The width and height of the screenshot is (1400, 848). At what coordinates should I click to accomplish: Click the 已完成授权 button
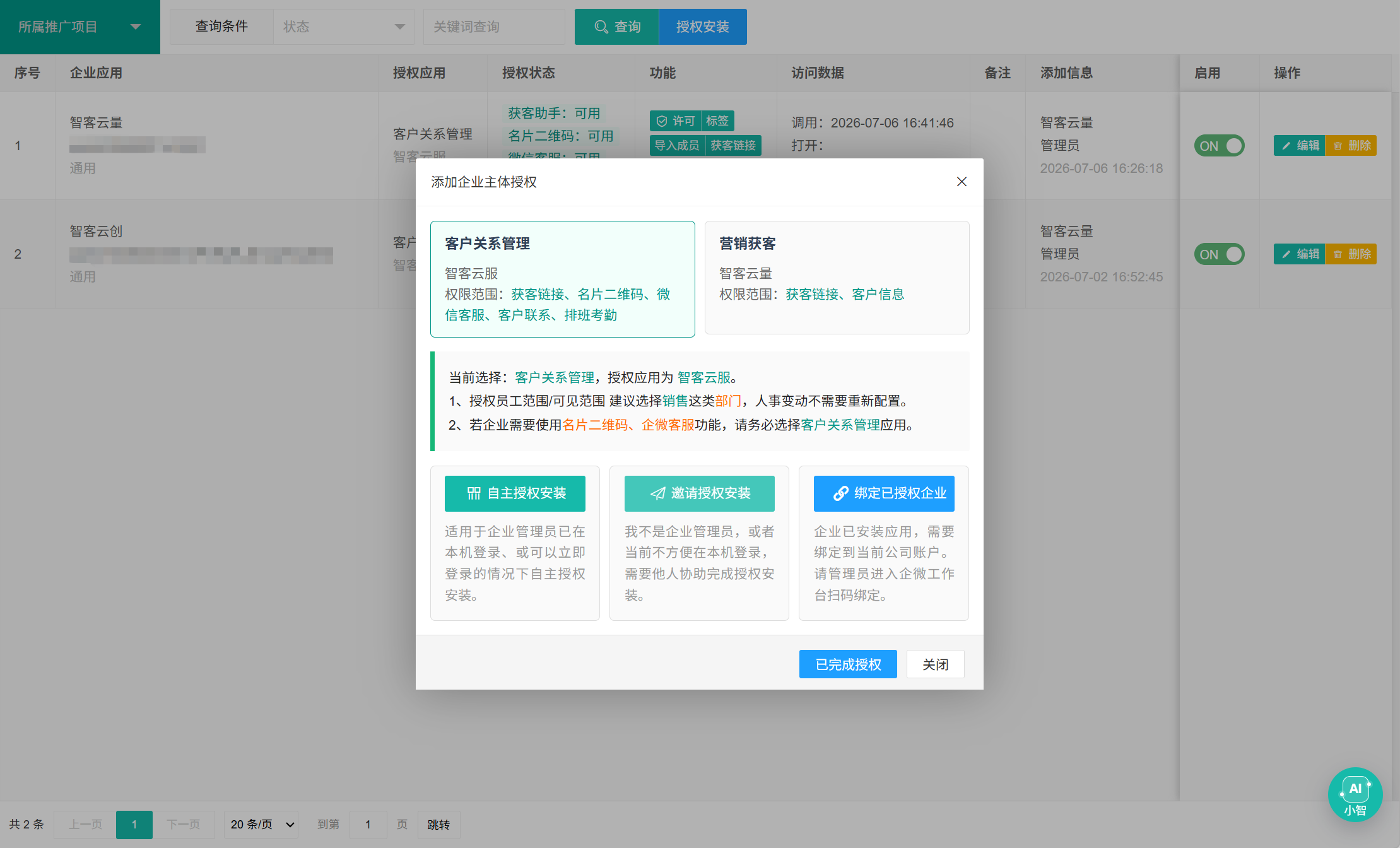click(x=848, y=664)
